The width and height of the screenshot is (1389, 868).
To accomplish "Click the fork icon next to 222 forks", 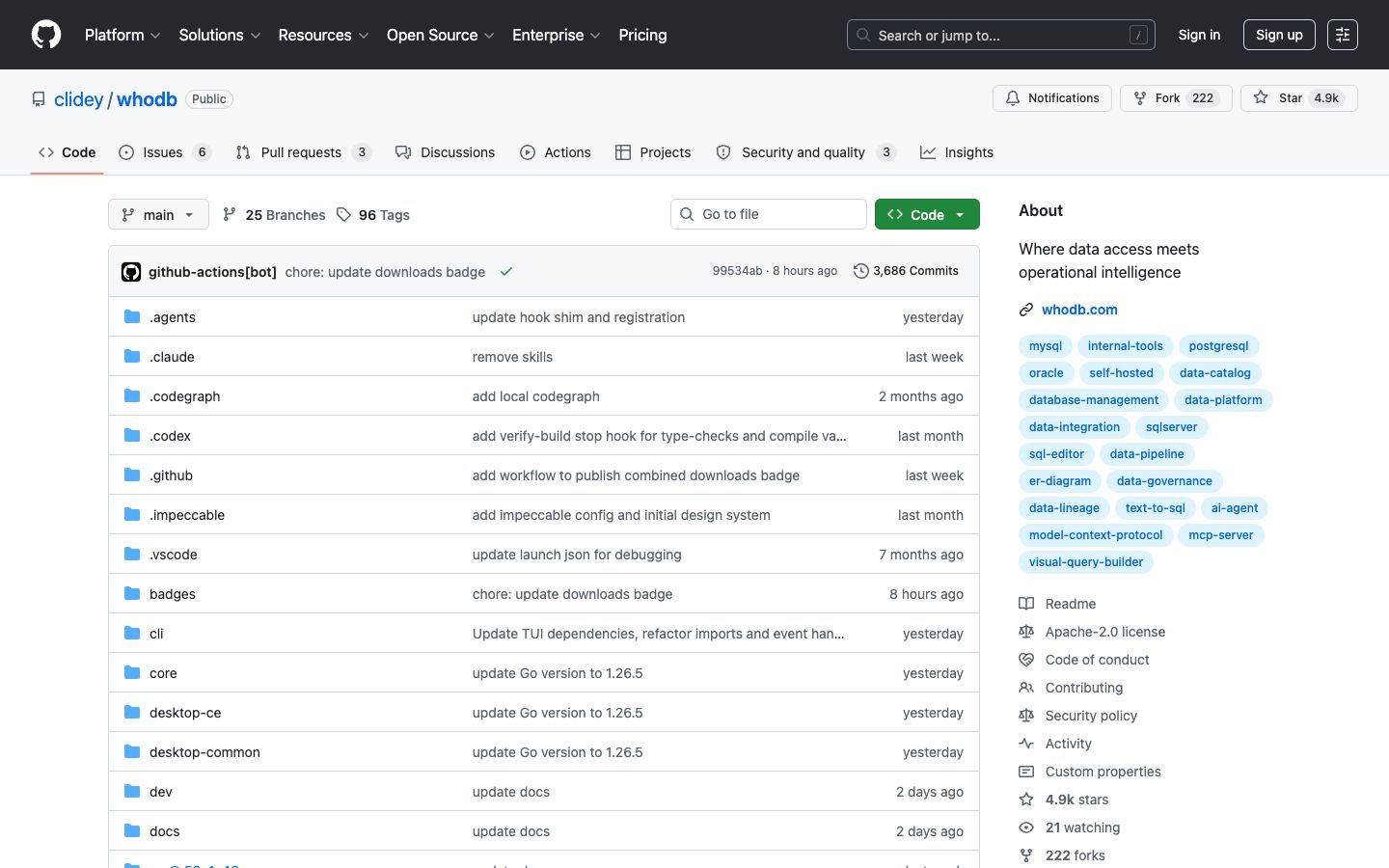I will 1026,855.
